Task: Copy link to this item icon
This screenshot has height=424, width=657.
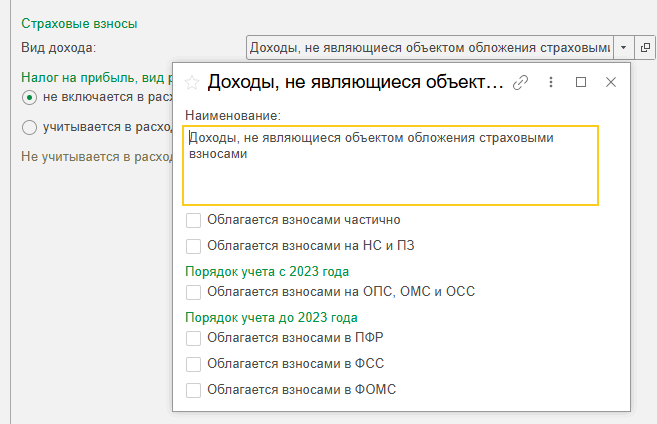Action: pyautogui.click(x=520, y=83)
